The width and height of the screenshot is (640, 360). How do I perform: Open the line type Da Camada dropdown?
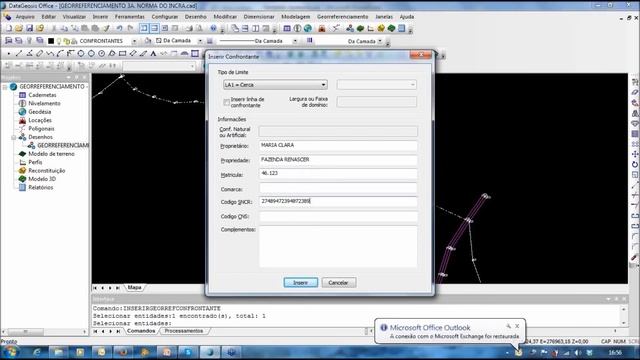[x=295, y=41]
